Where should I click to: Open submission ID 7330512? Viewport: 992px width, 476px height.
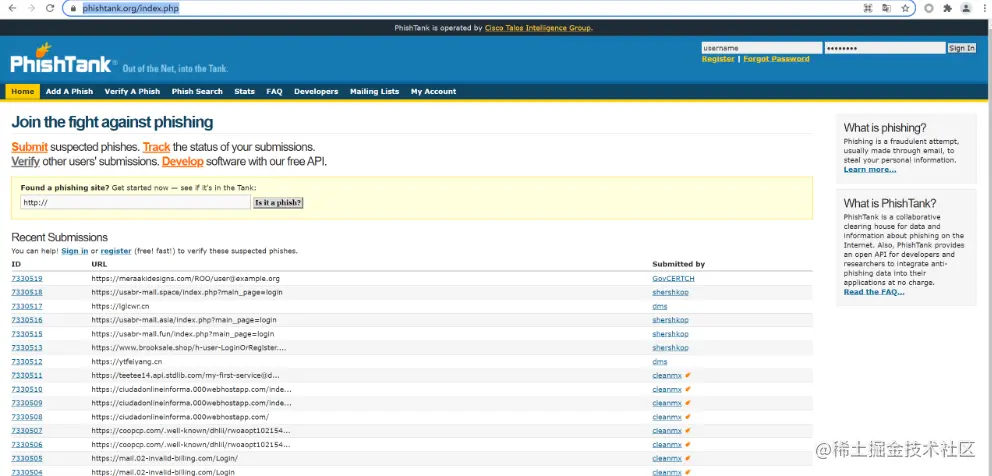pyautogui.click(x=27, y=362)
